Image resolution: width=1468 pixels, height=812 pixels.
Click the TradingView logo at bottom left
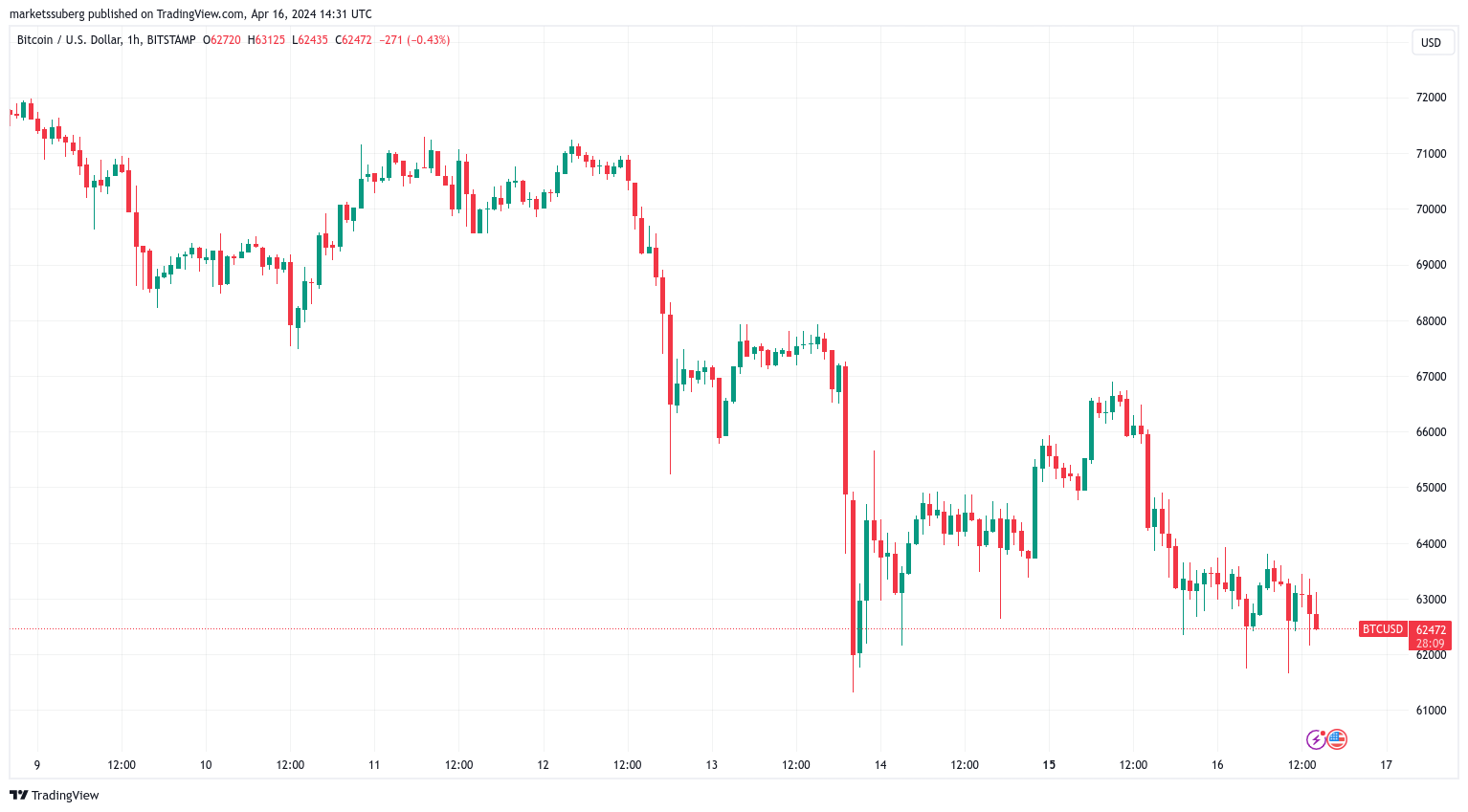point(55,795)
